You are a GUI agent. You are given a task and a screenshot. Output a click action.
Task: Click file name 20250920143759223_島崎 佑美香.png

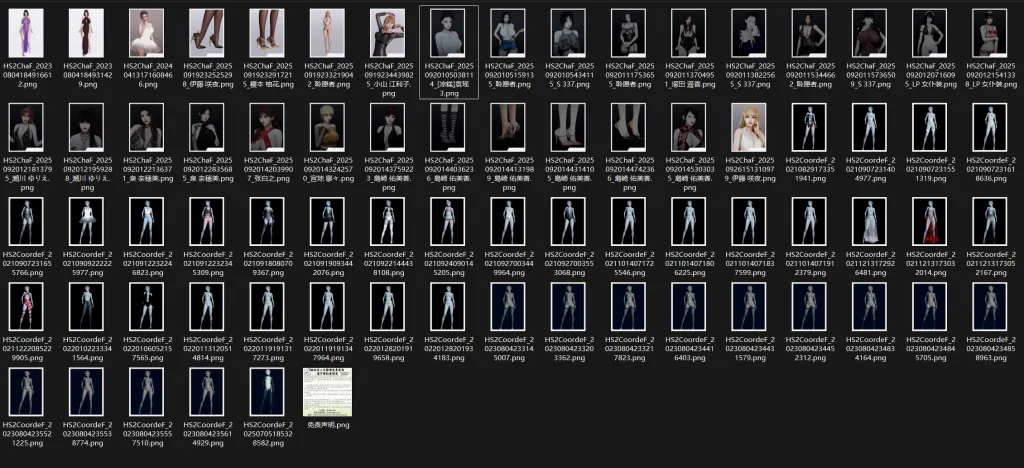coord(387,174)
